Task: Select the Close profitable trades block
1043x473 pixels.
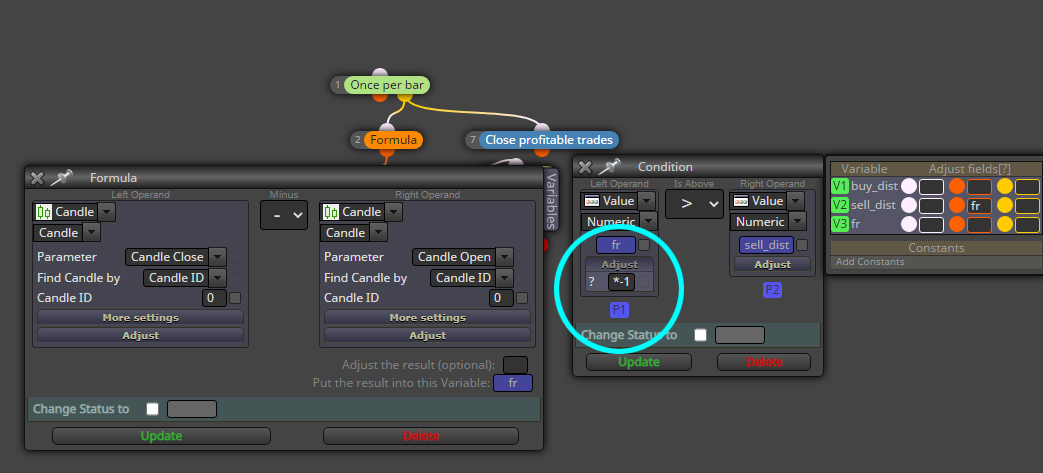Action: 549,140
